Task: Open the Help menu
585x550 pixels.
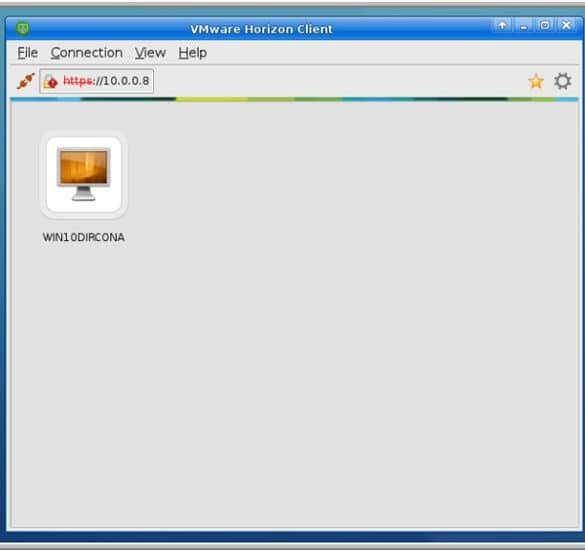Action: pyautogui.click(x=193, y=53)
